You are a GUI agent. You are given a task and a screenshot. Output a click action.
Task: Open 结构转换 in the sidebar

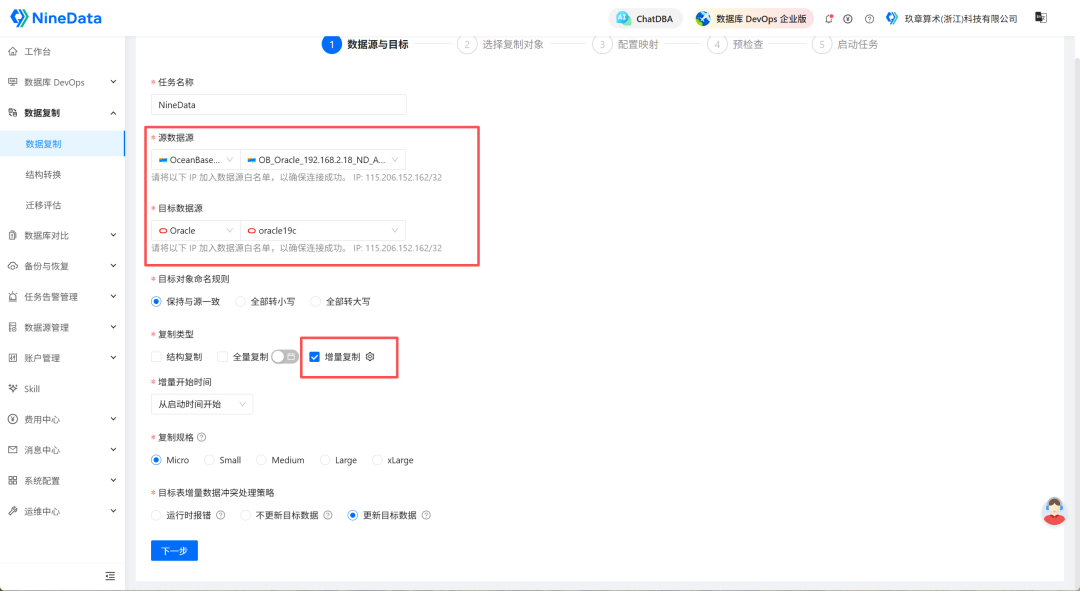coord(43,174)
